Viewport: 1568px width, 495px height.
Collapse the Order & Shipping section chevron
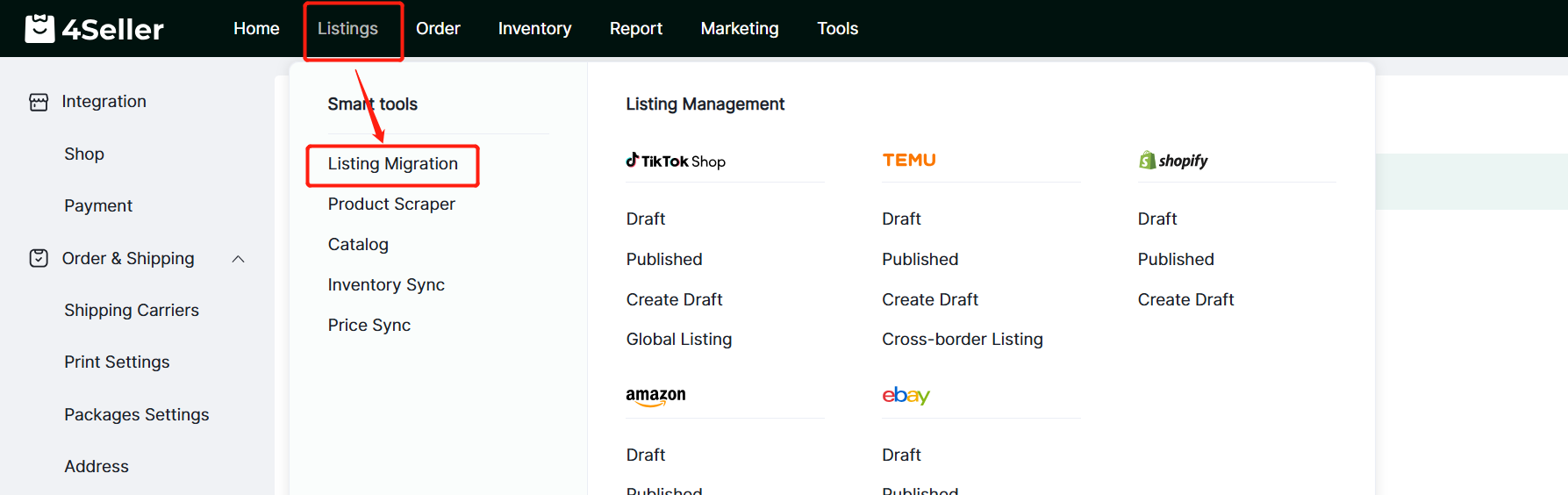click(x=238, y=259)
